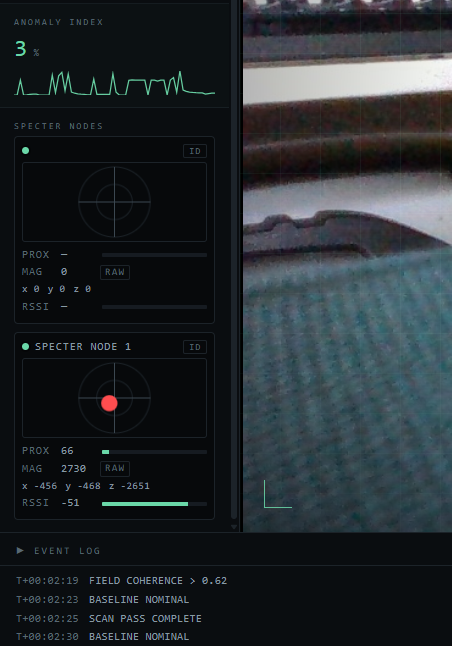Click the x -456 coordinate reading
This screenshot has height=646, width=452.
click(40, 486)
